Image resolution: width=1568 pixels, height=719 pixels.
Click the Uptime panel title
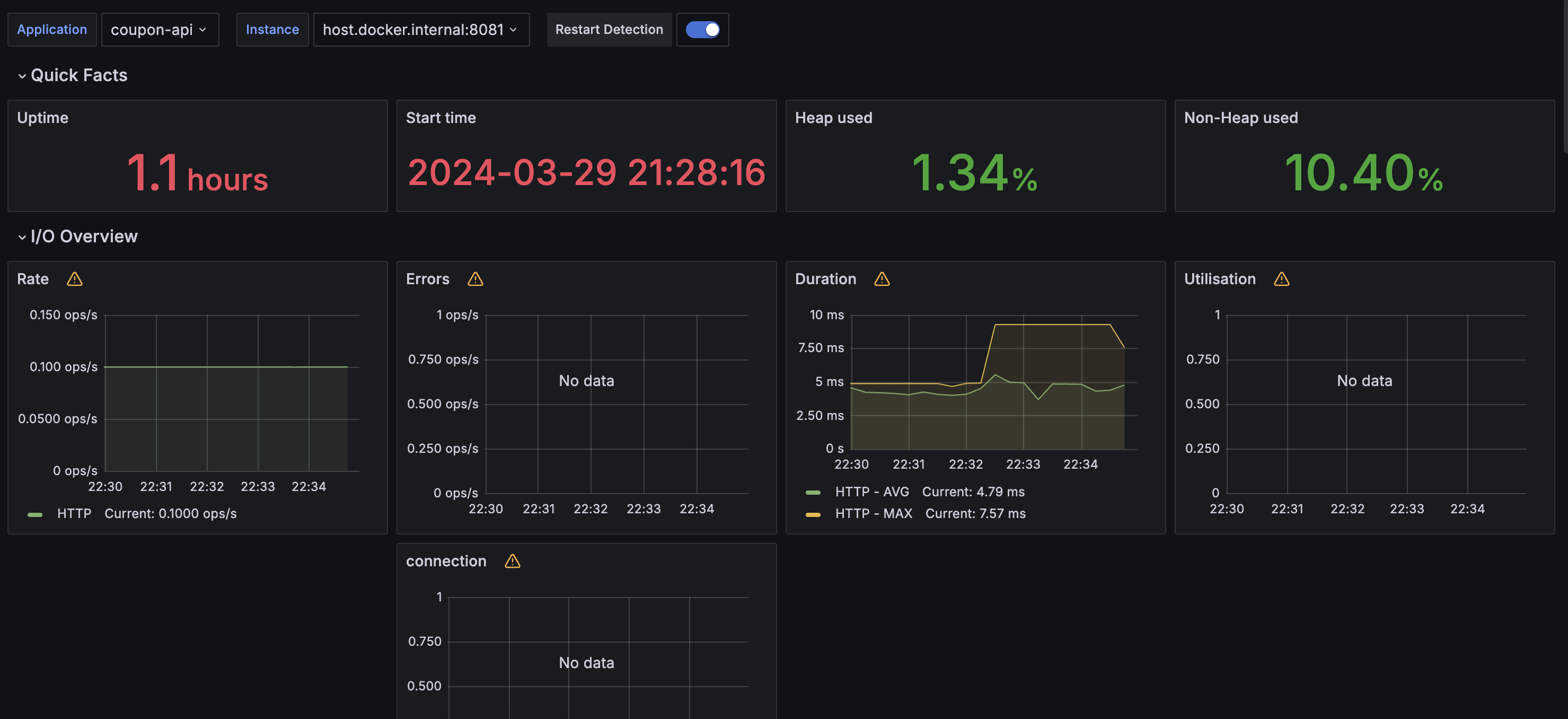[42, 118]
